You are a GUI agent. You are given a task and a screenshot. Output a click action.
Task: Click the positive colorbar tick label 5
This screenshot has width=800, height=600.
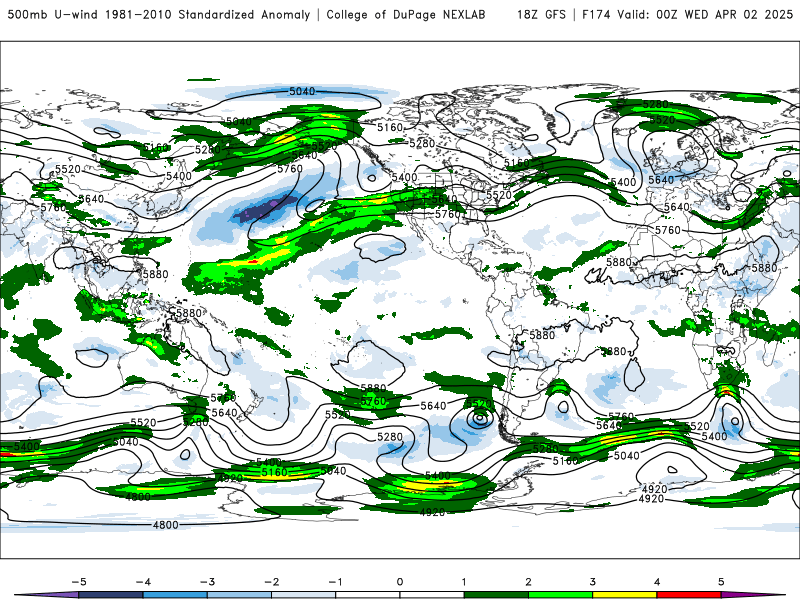(x=721, y=582)
